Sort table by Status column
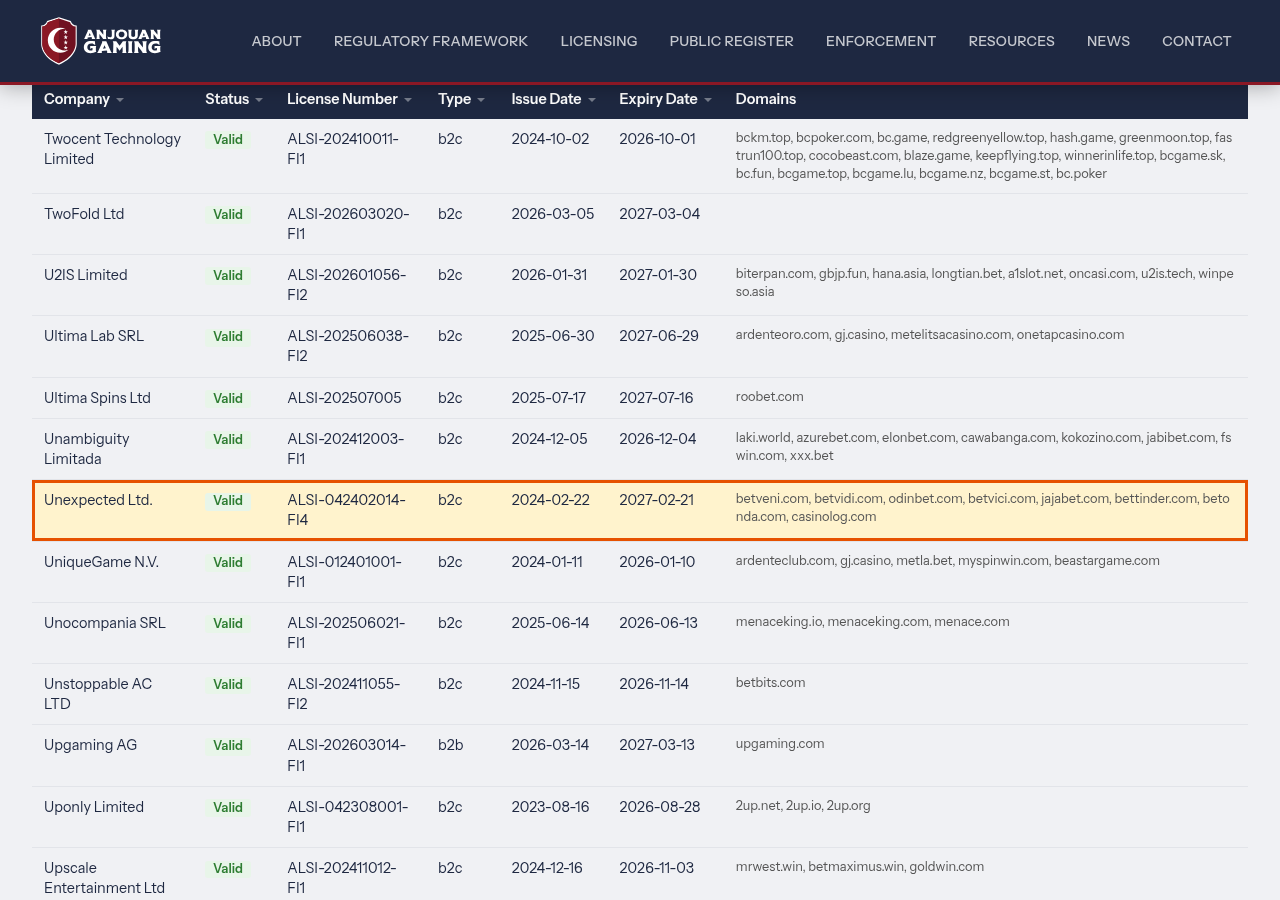 coord(234,99)
